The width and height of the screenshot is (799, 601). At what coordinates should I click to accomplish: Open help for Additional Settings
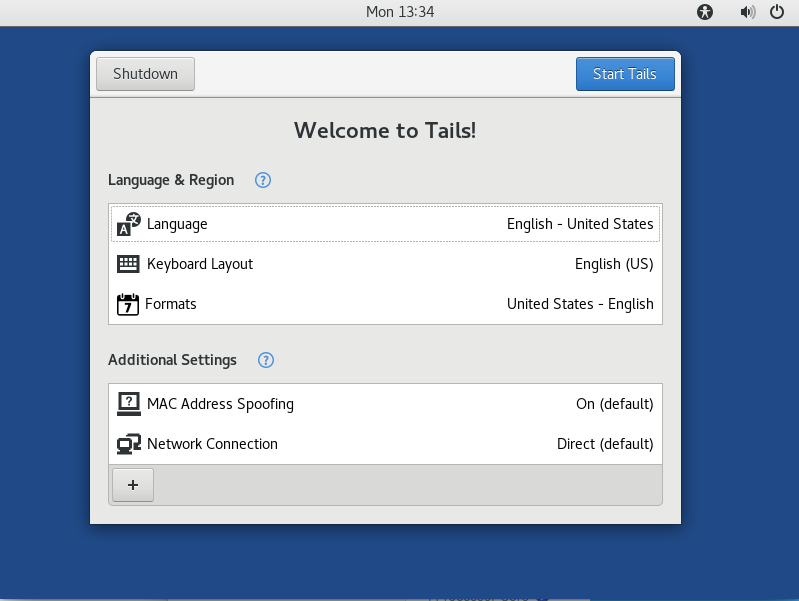(x=266, y=360)
